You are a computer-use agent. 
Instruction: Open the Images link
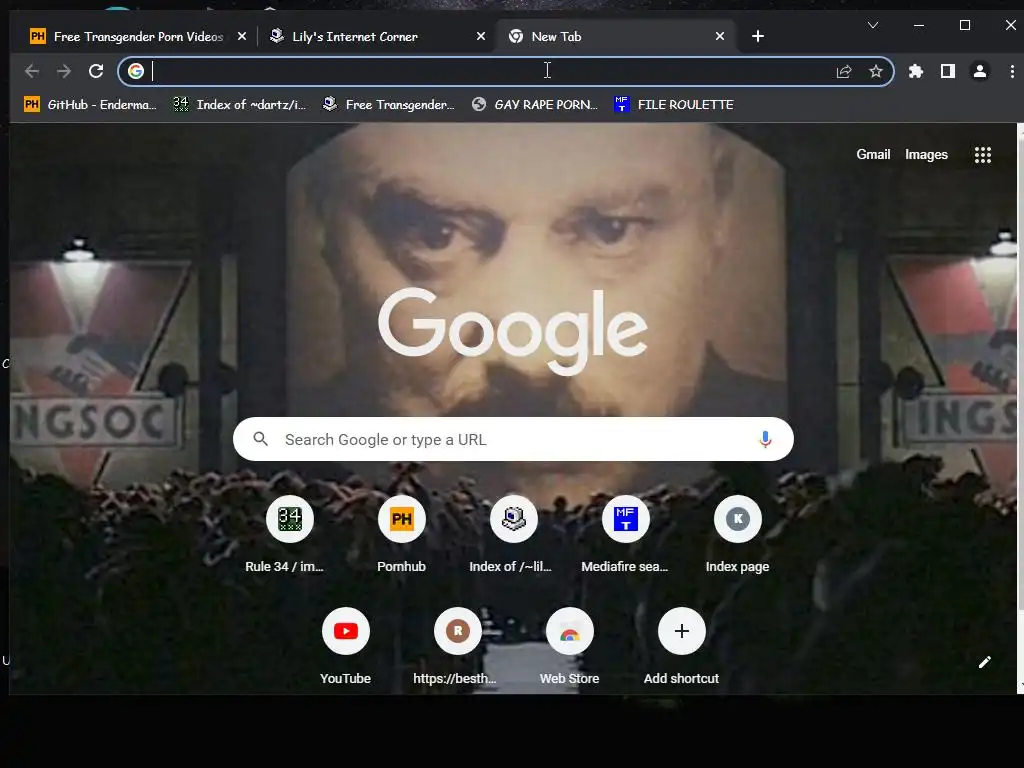point(926,155)
